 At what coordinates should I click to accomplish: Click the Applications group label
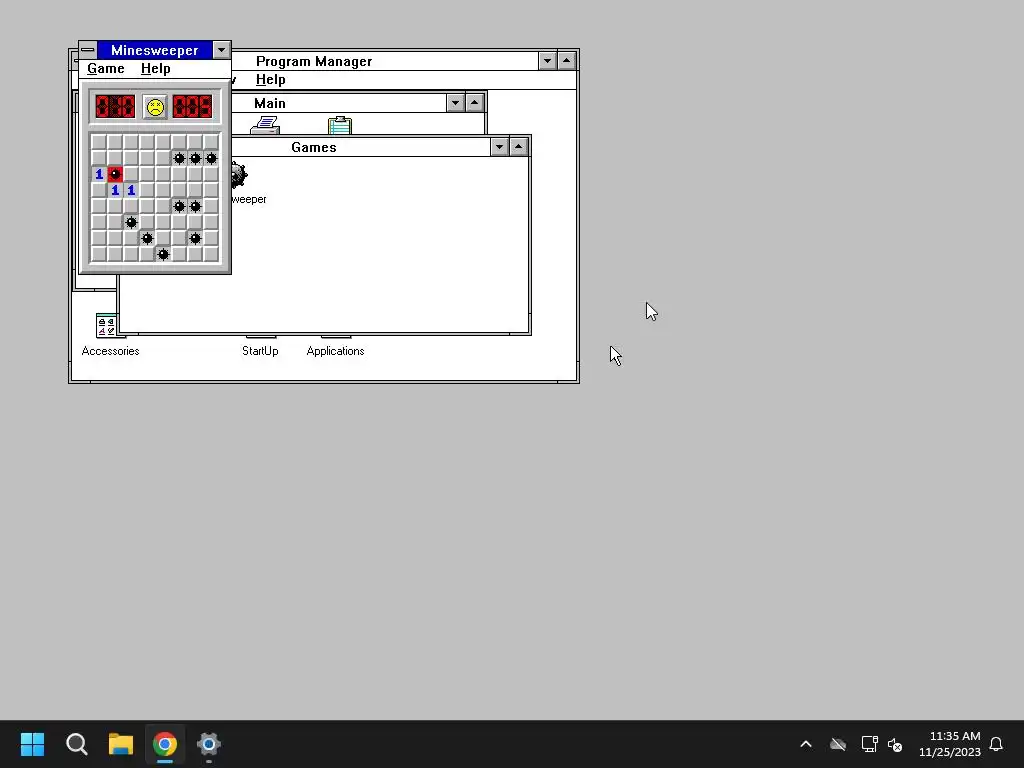[335, 351]
